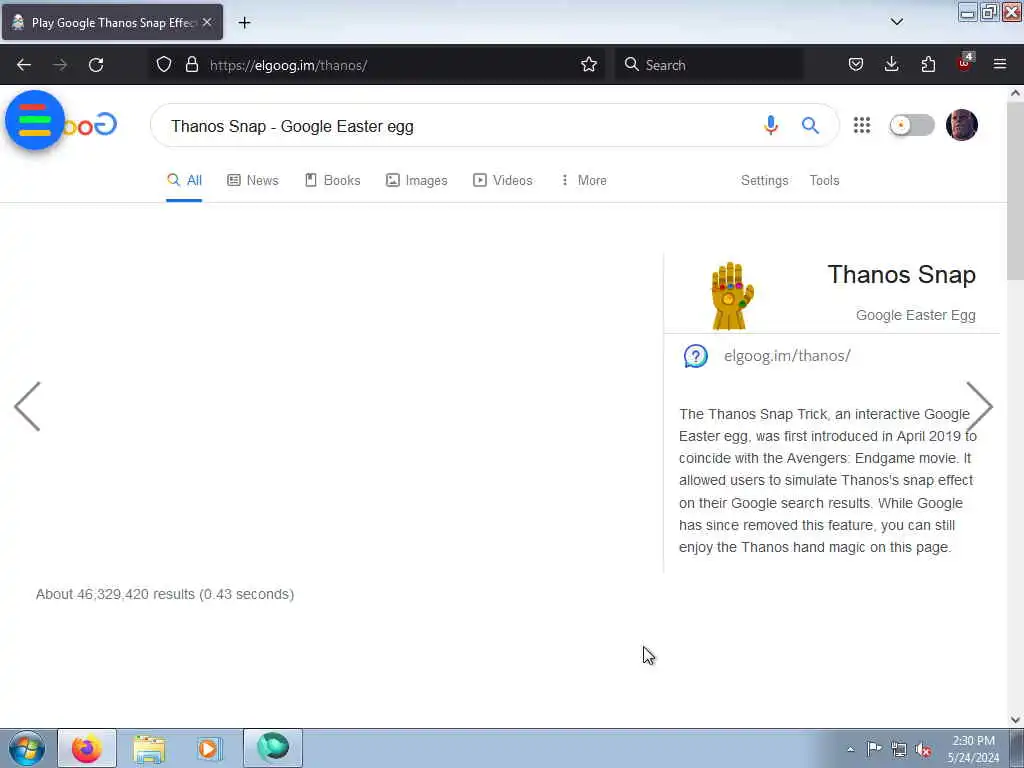Image resolution: width=1024 pixels, height=768 pixels.
Task: Switch to the Videos tab
Action: pos(503,180)
